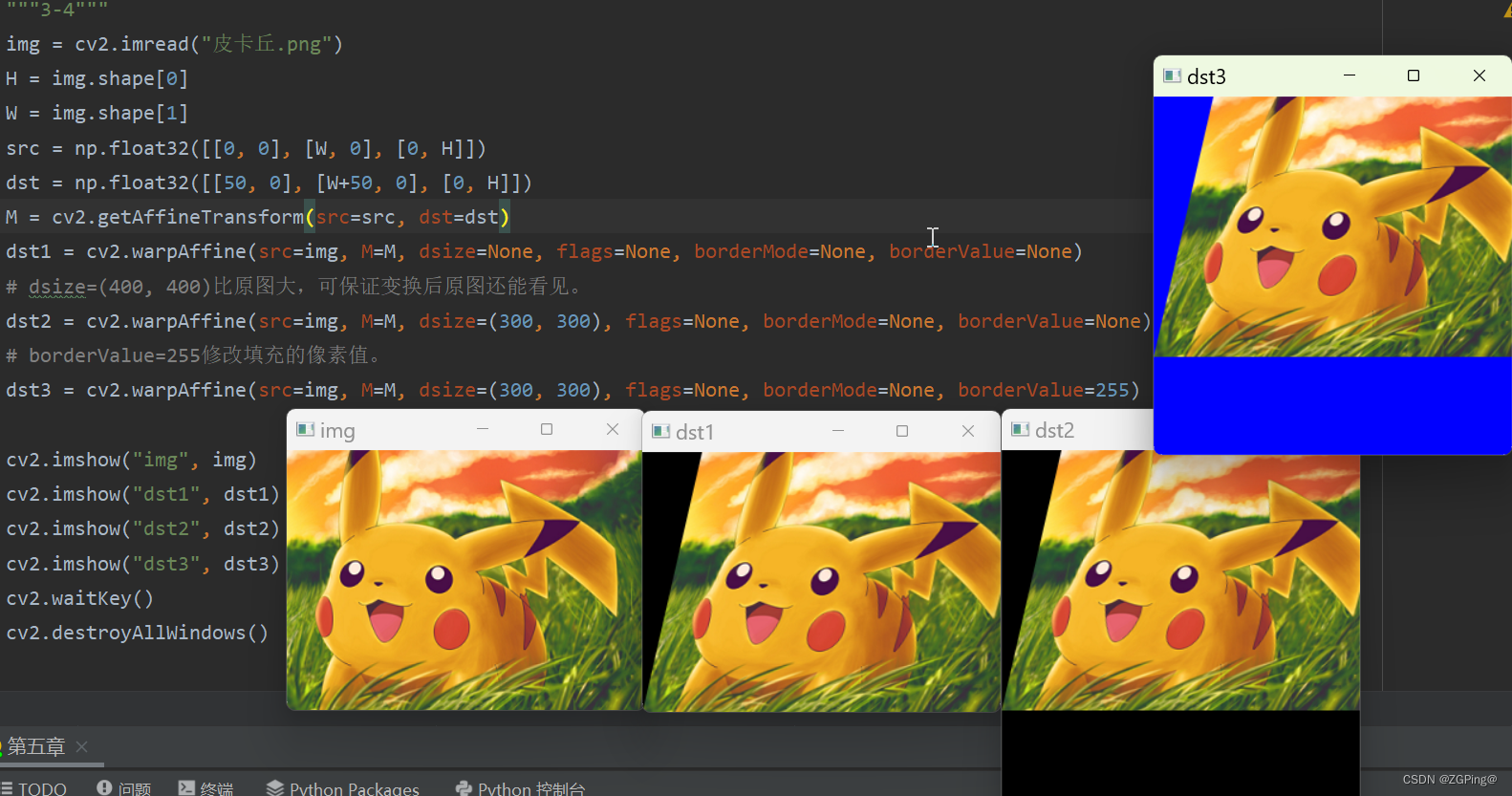Click the cv2.imshow("dst2", dst2) line
1512x796 pixels.
143,528
